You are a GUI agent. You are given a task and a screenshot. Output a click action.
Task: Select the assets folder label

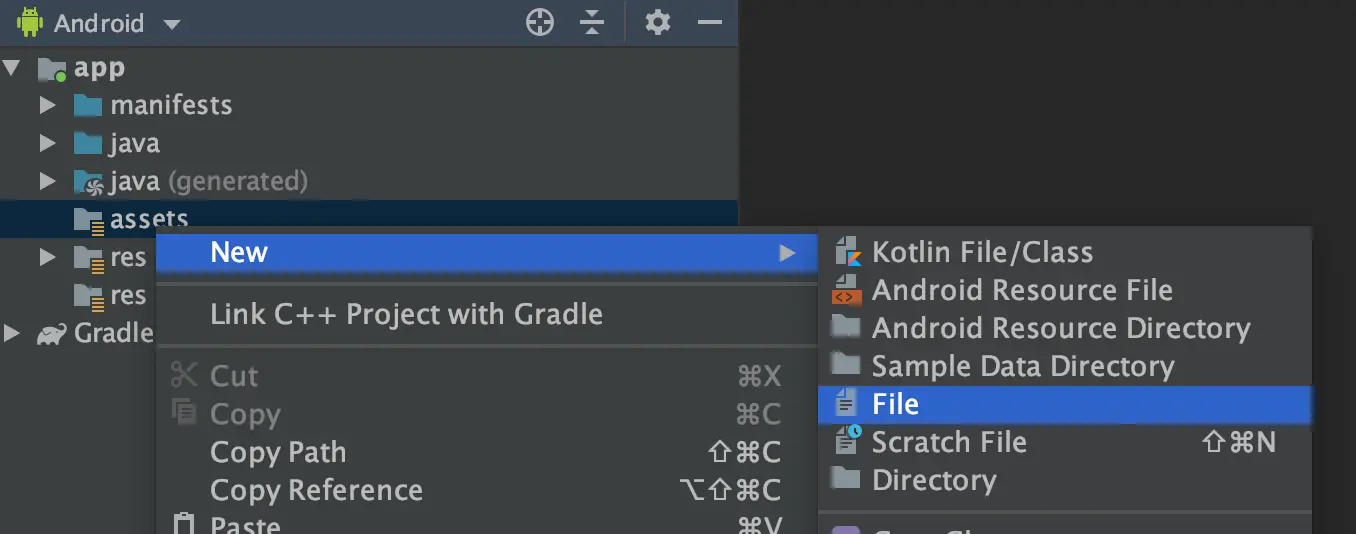coord(149,219)
